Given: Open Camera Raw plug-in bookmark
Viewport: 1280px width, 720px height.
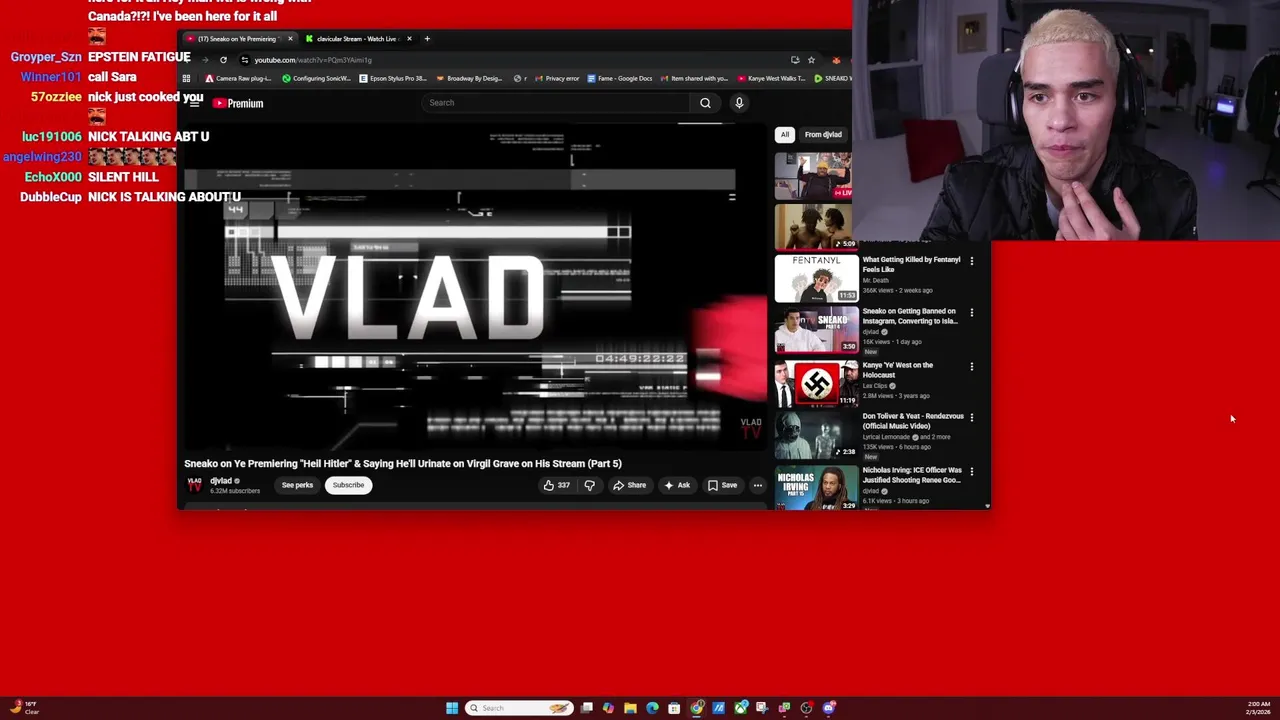Looking at the screenshot, I should tap(238, 78).
